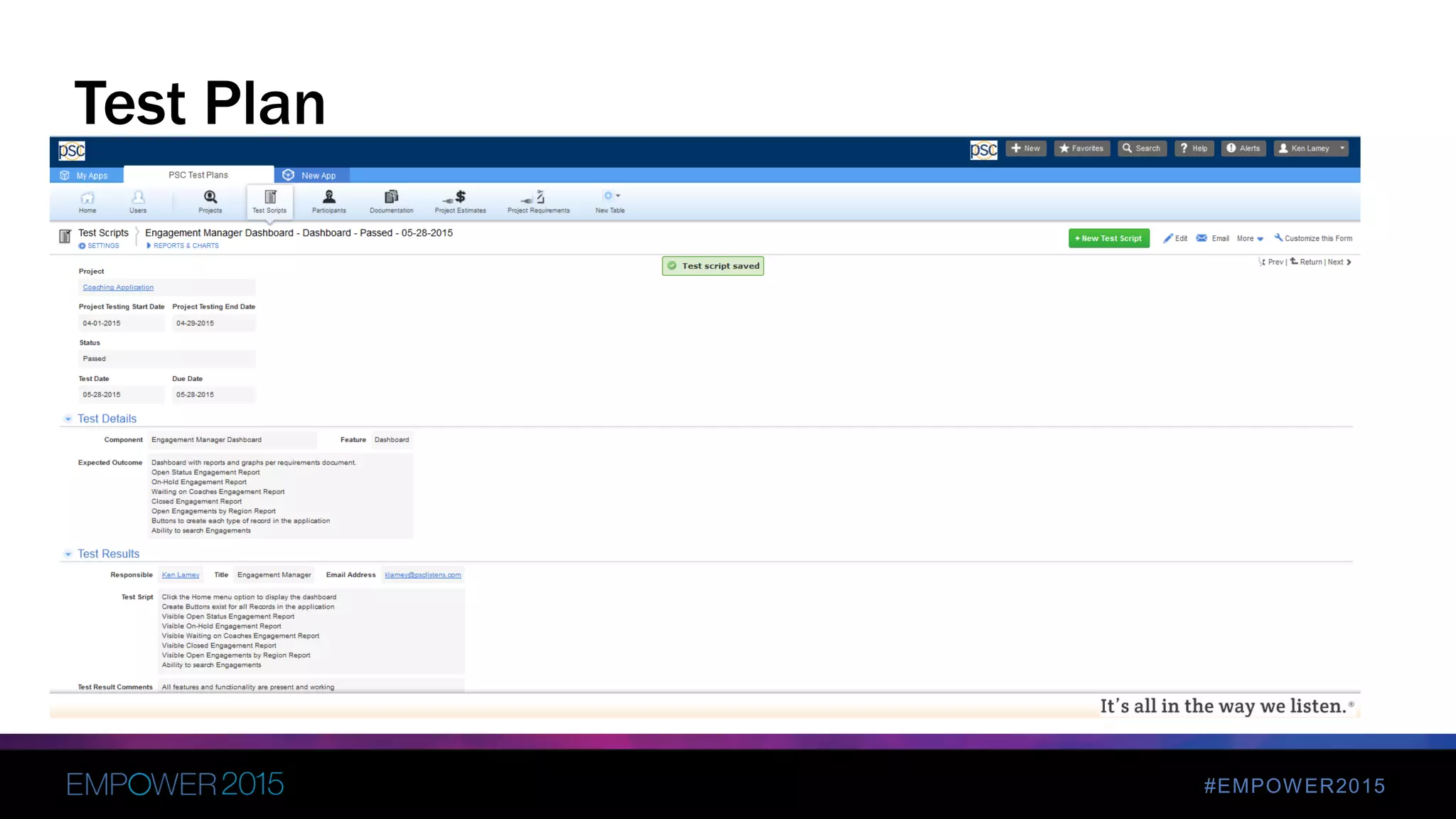
Task: Select the Participants table icon
Action: pyautogui.click(x=329, y=197)
